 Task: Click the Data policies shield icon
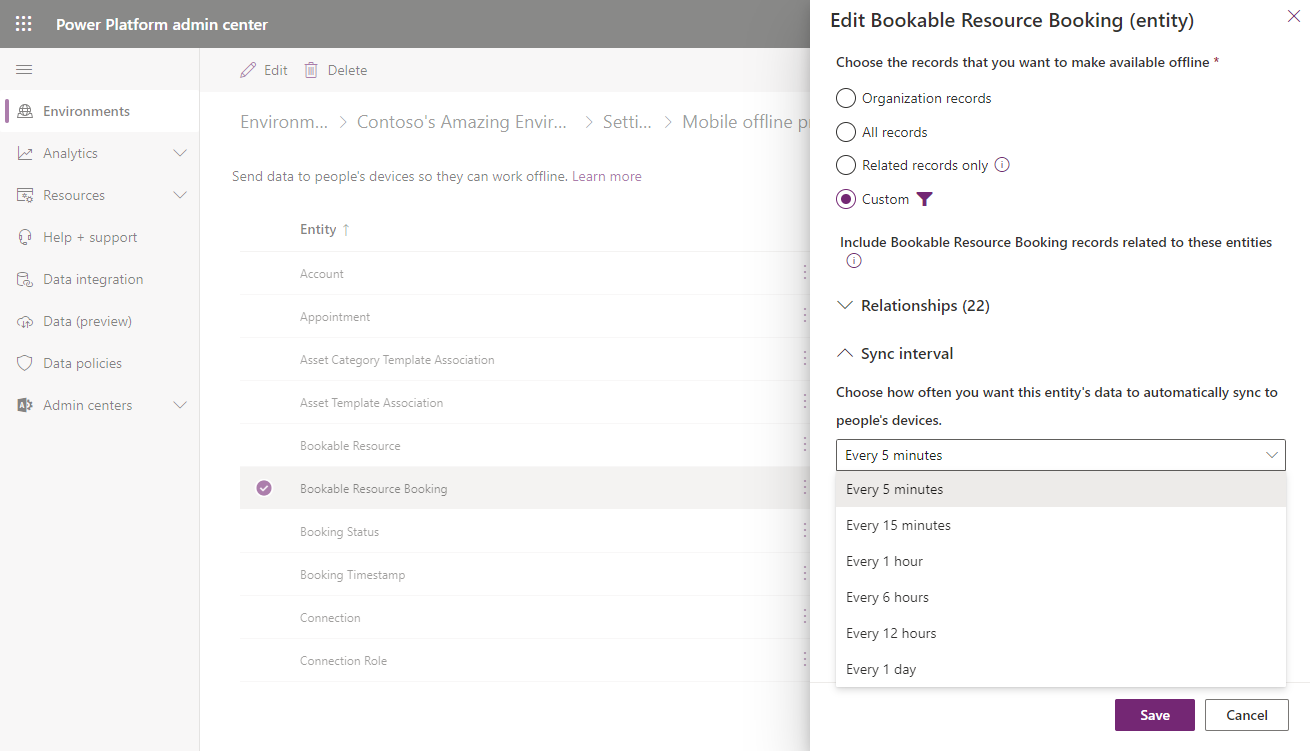click(25, 363)
